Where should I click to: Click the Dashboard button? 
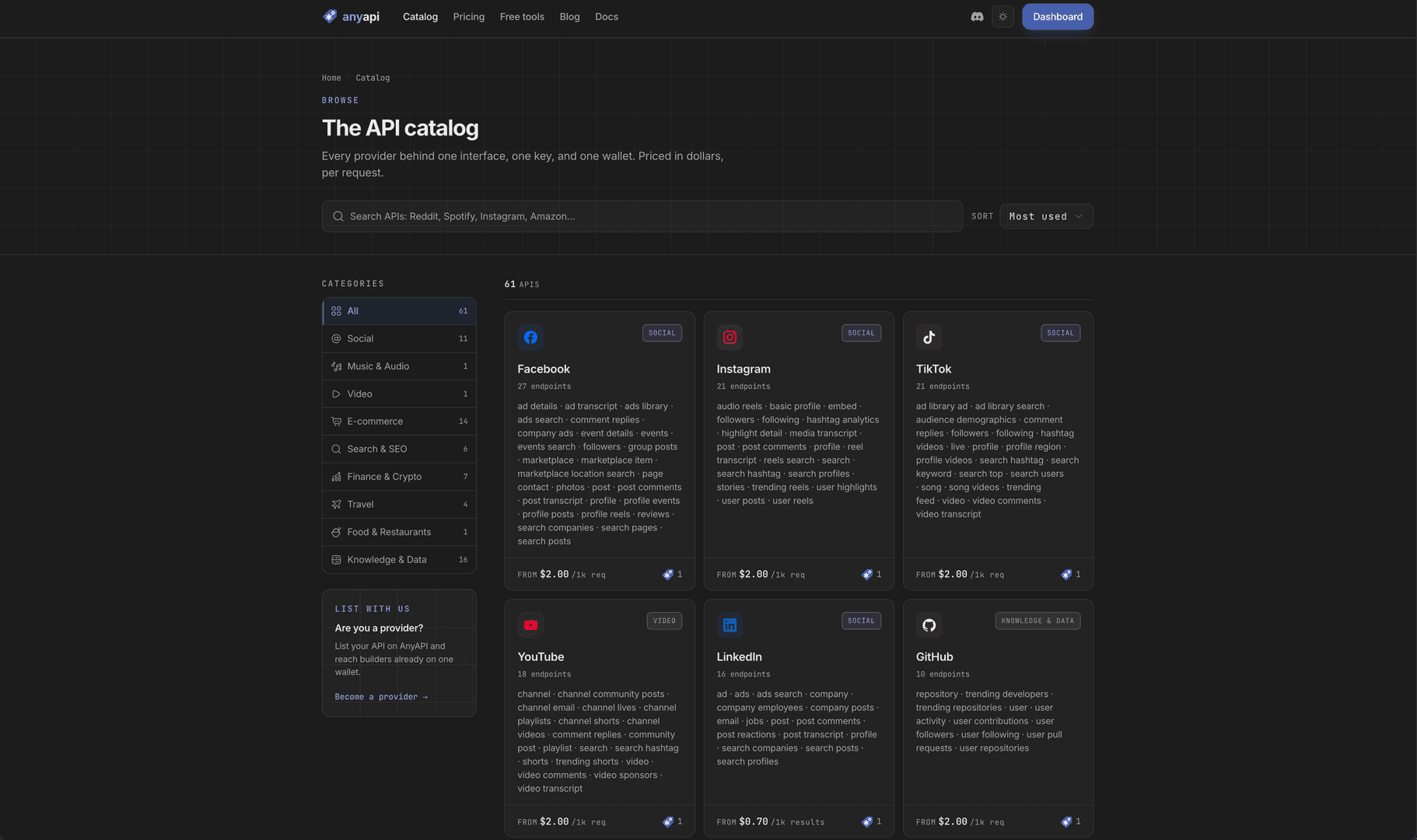1058,16
